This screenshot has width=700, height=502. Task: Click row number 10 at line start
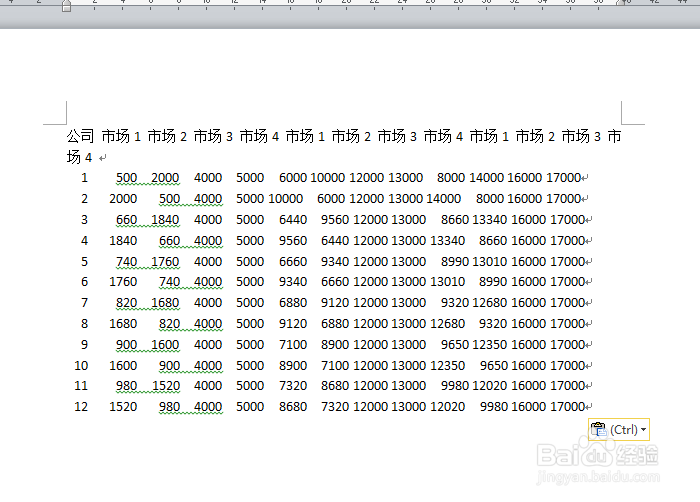[x=81, y=366]
